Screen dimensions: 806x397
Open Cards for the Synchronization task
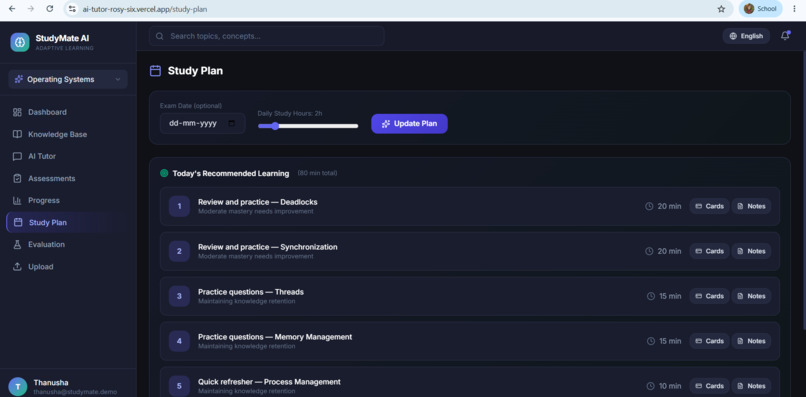(x=709, y=251)
